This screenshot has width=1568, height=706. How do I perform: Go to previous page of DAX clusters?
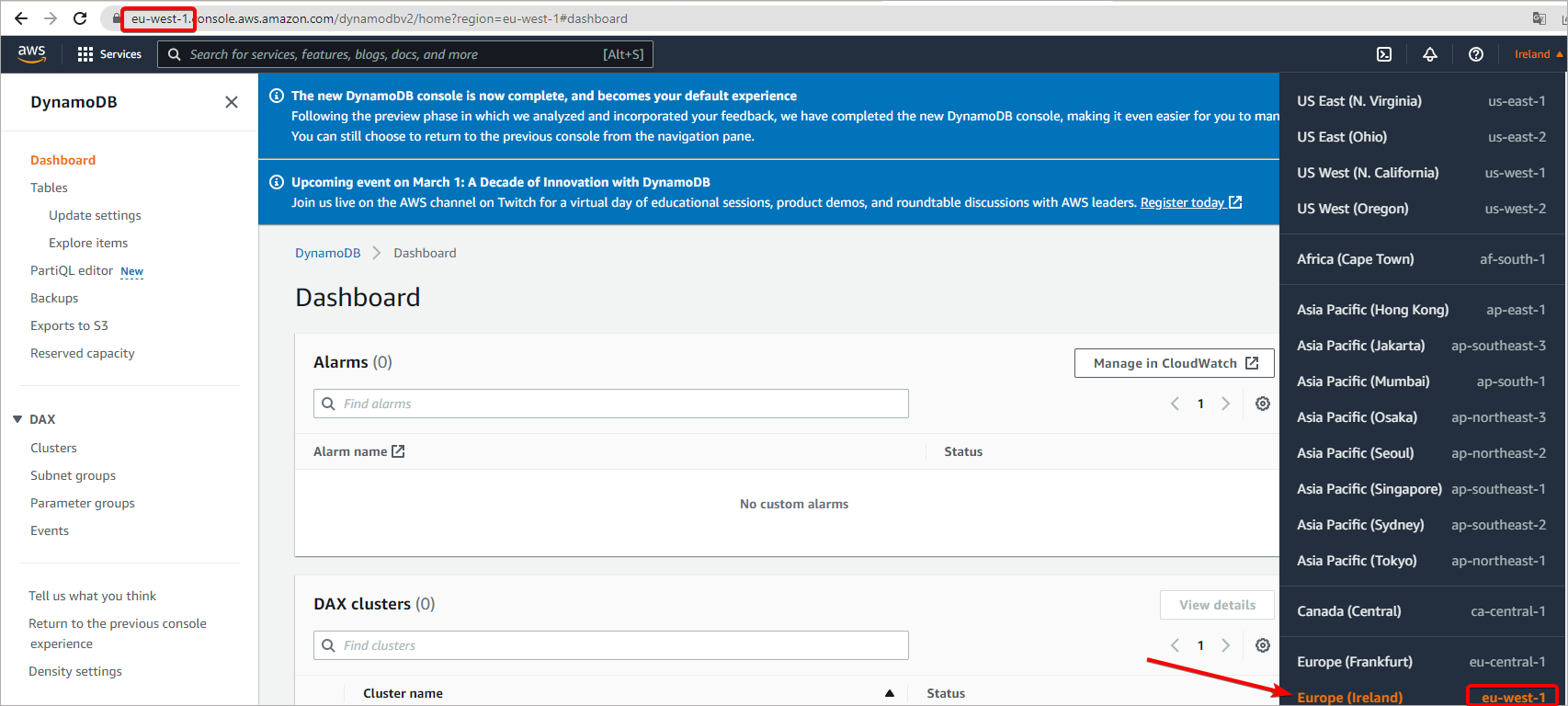[1175, 645]
